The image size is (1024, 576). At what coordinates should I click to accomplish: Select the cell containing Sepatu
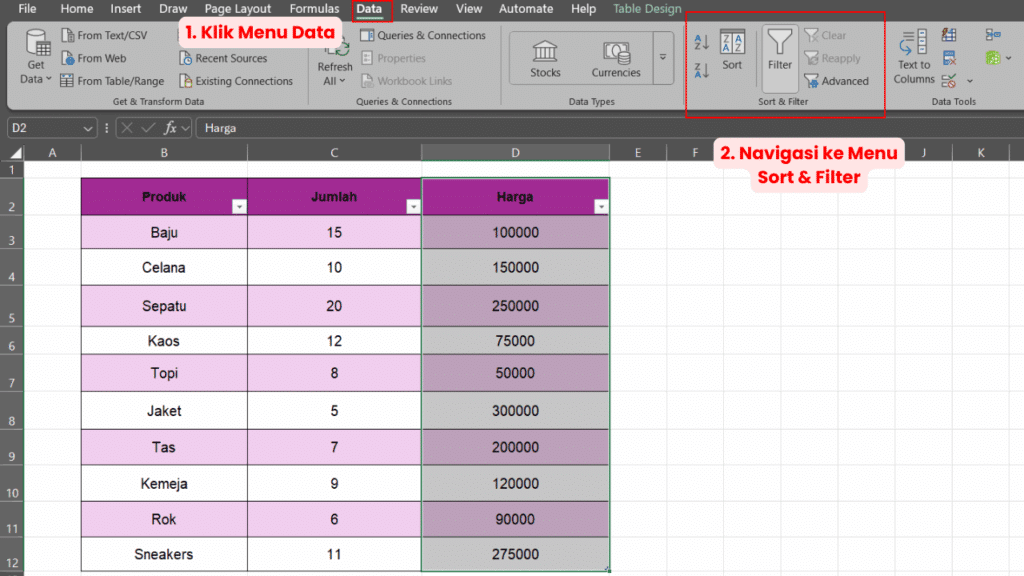pyautogui.click(x=162, y=305)
